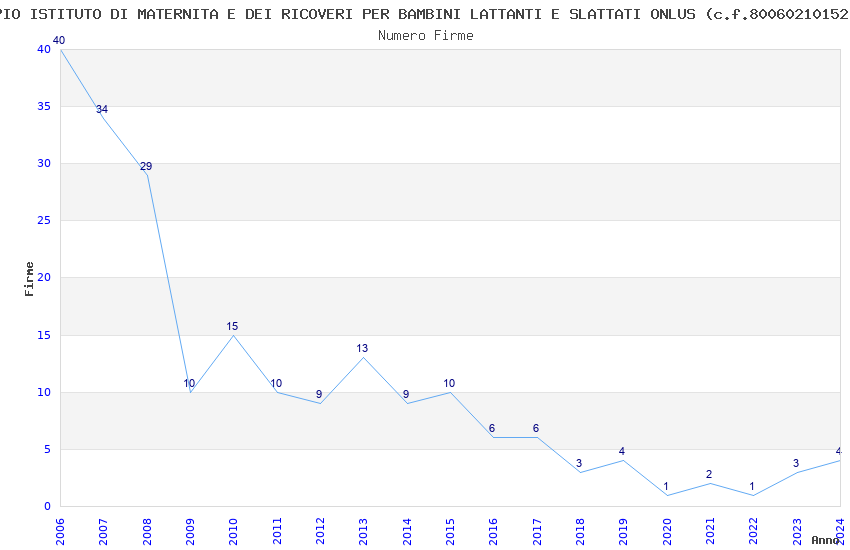Pick the data value 6 for year 2016
Viewport: 850px width, 550px height.
pos(492,429)
